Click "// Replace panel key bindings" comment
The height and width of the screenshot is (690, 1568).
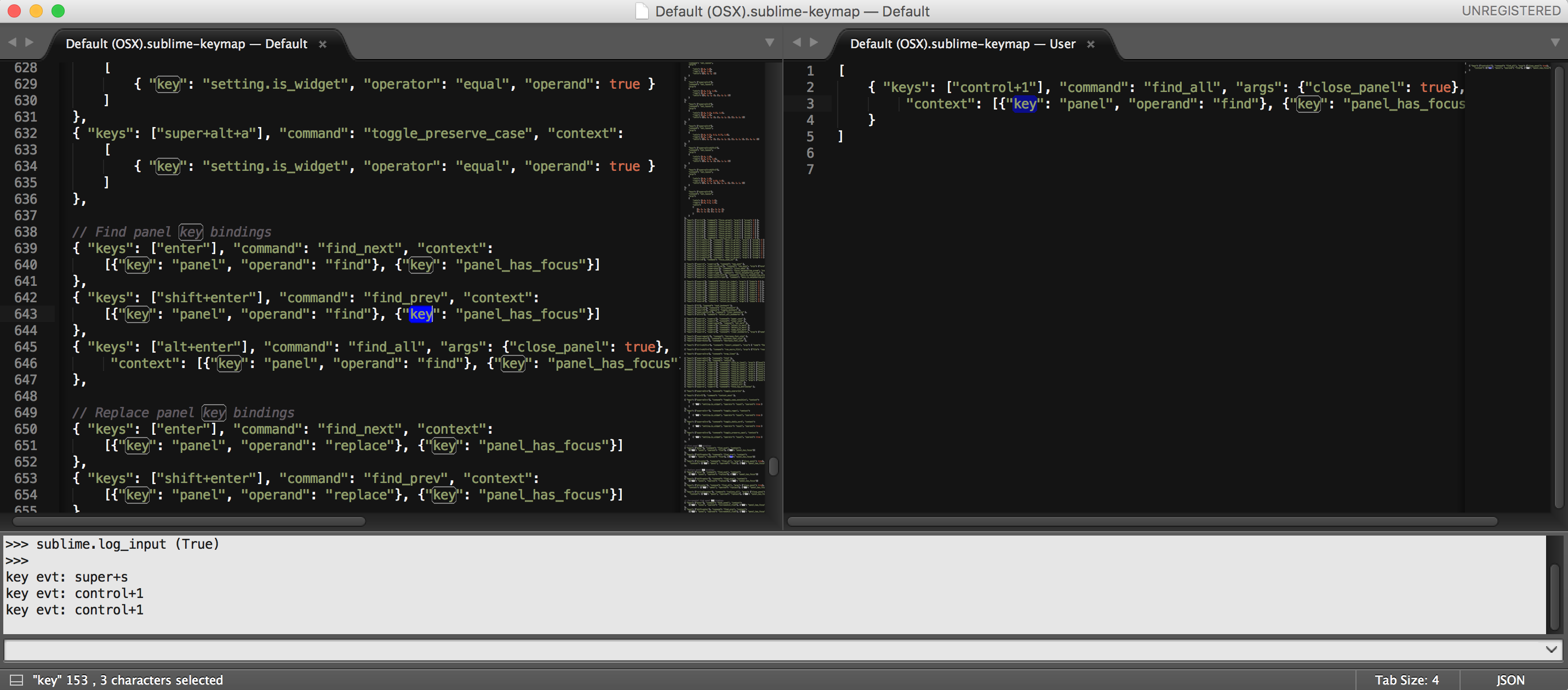(x=183, y=412)
